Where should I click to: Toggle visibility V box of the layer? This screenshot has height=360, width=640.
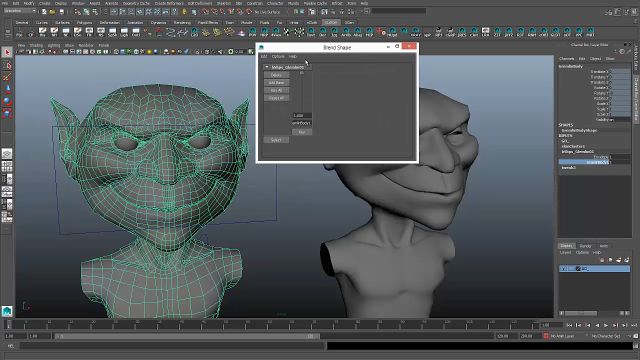[563, 269]
